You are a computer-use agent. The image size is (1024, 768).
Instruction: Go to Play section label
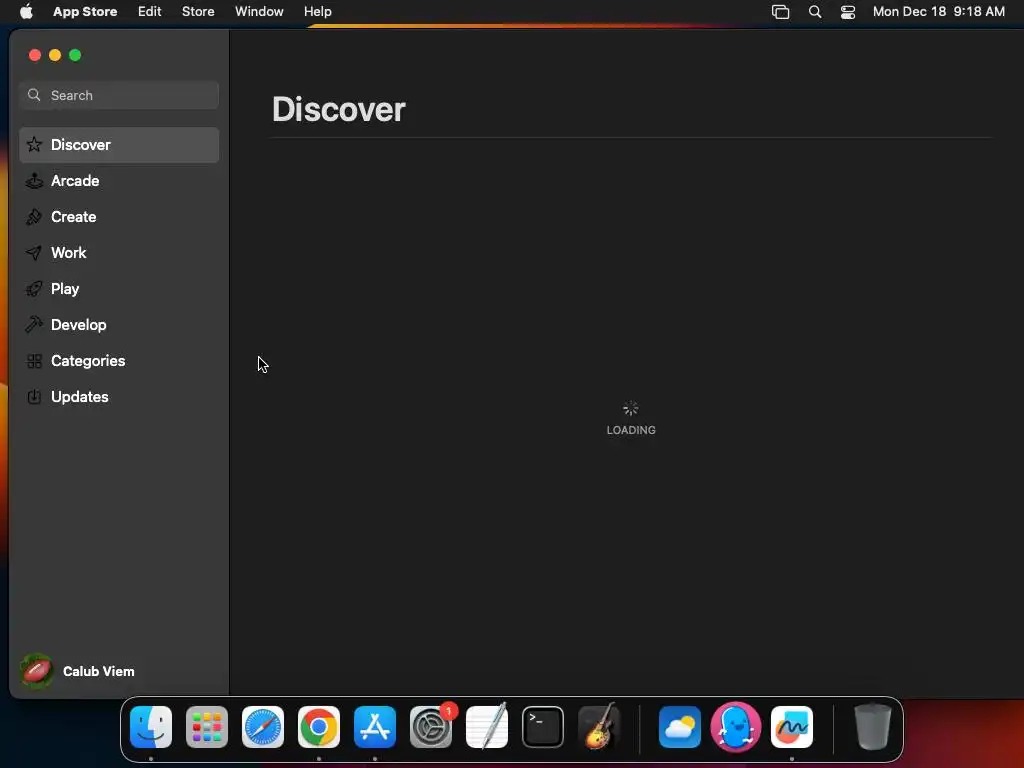coord(65,289)
